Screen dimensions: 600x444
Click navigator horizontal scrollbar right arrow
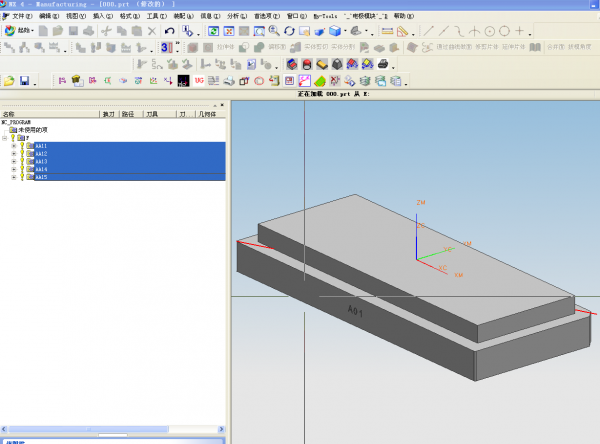tap(221, 429)
